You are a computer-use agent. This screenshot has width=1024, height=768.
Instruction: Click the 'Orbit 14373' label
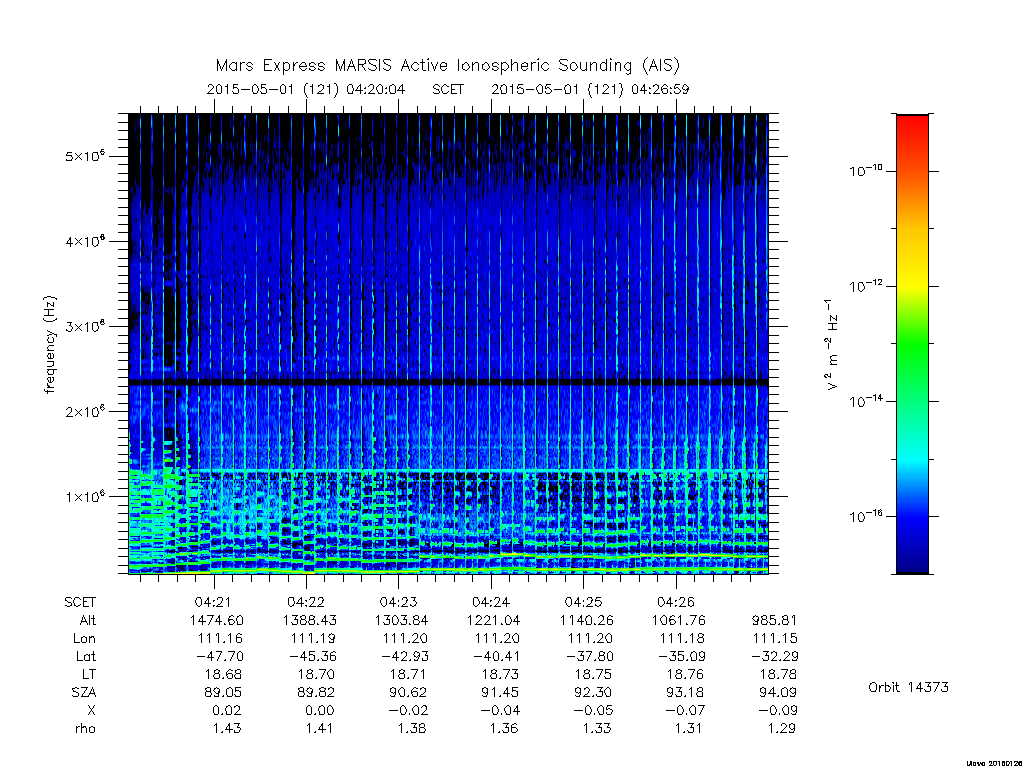tap(908, 687)
